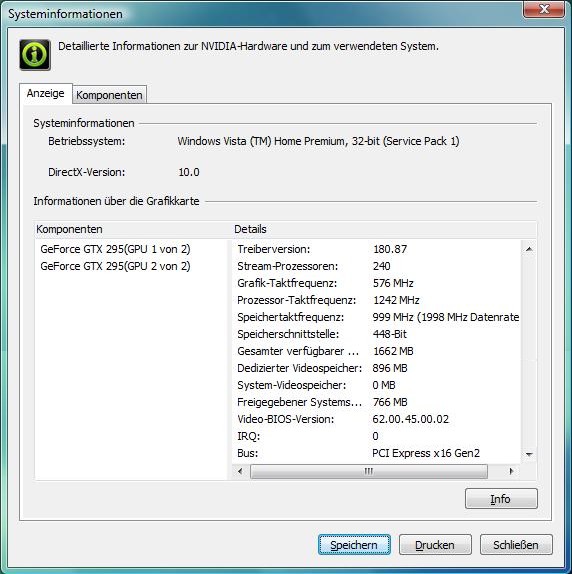Click the Dedizierter Videospeicher label
This screenshot has height=574, width=572.
point(299,368)
